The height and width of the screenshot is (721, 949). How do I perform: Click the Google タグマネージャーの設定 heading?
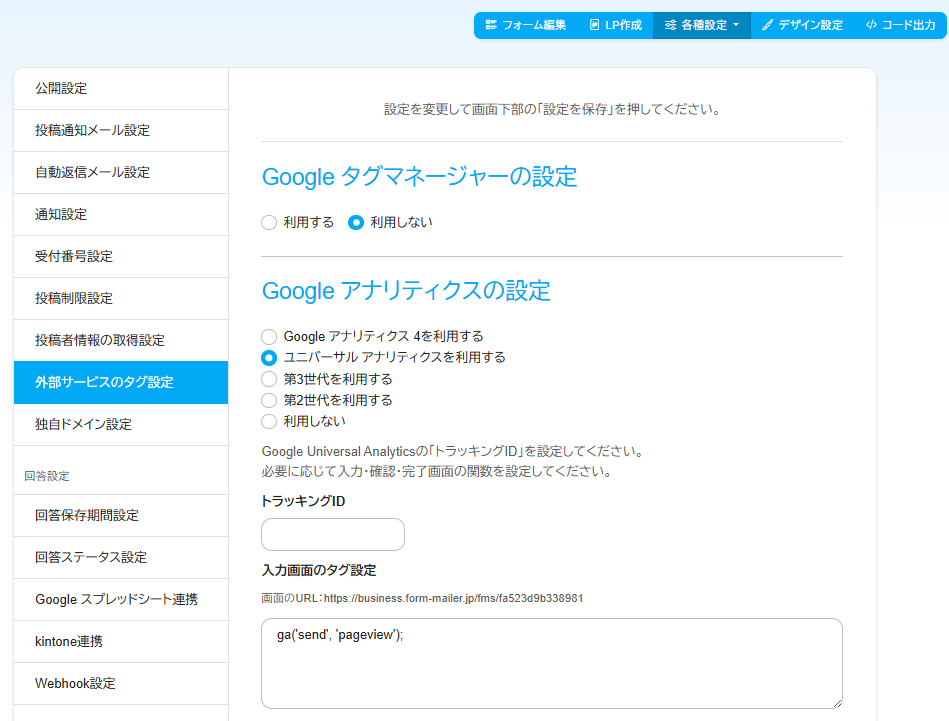(x=419, y=177)
